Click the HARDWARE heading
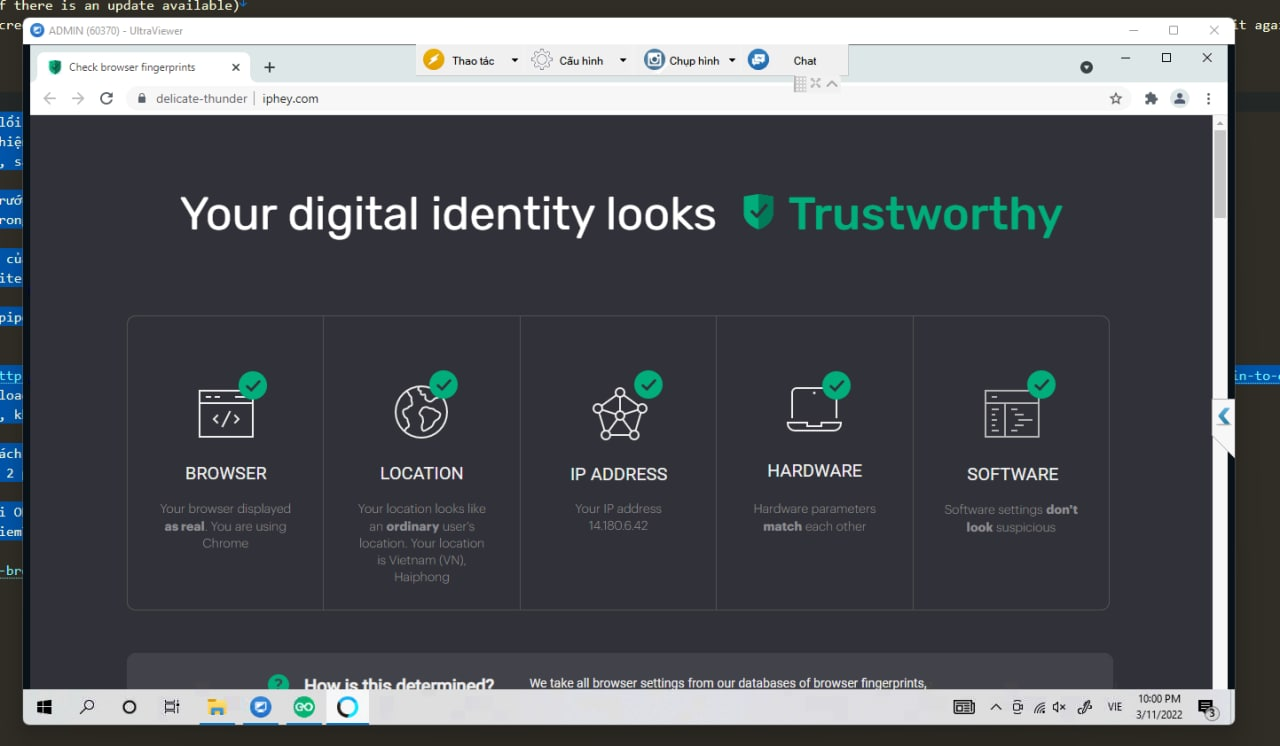 (815, 471)
